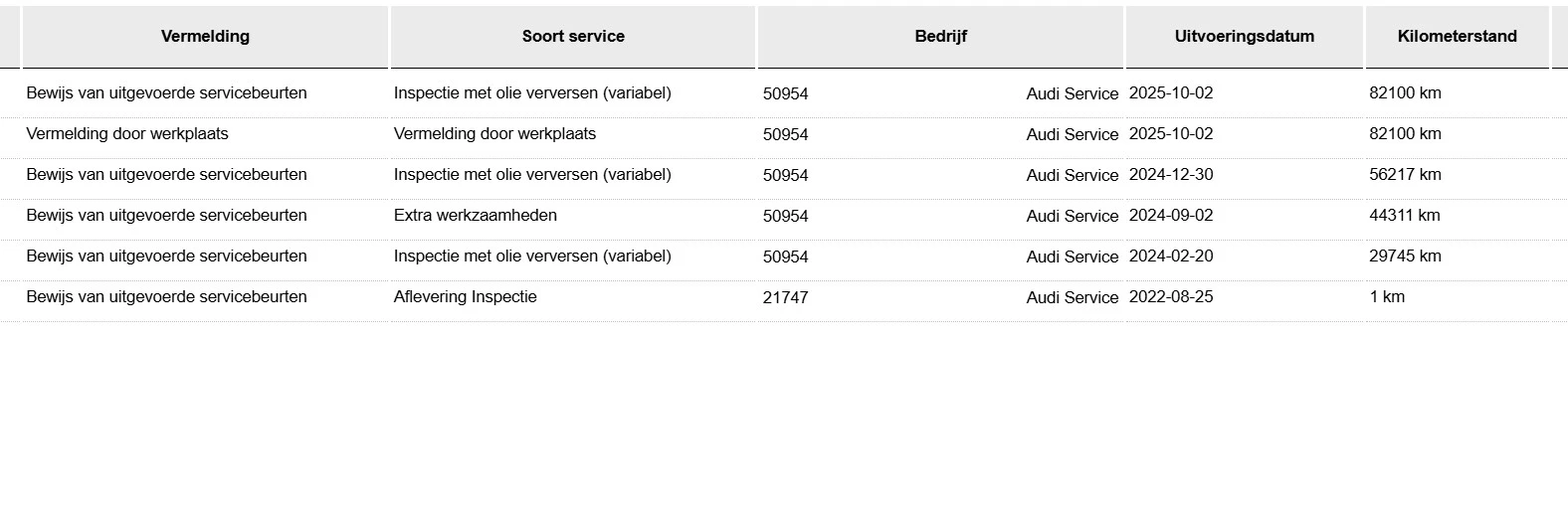Click the Kilometerstand column header
Viewport: 1568px width, 514px height.
pos(1457,37)
